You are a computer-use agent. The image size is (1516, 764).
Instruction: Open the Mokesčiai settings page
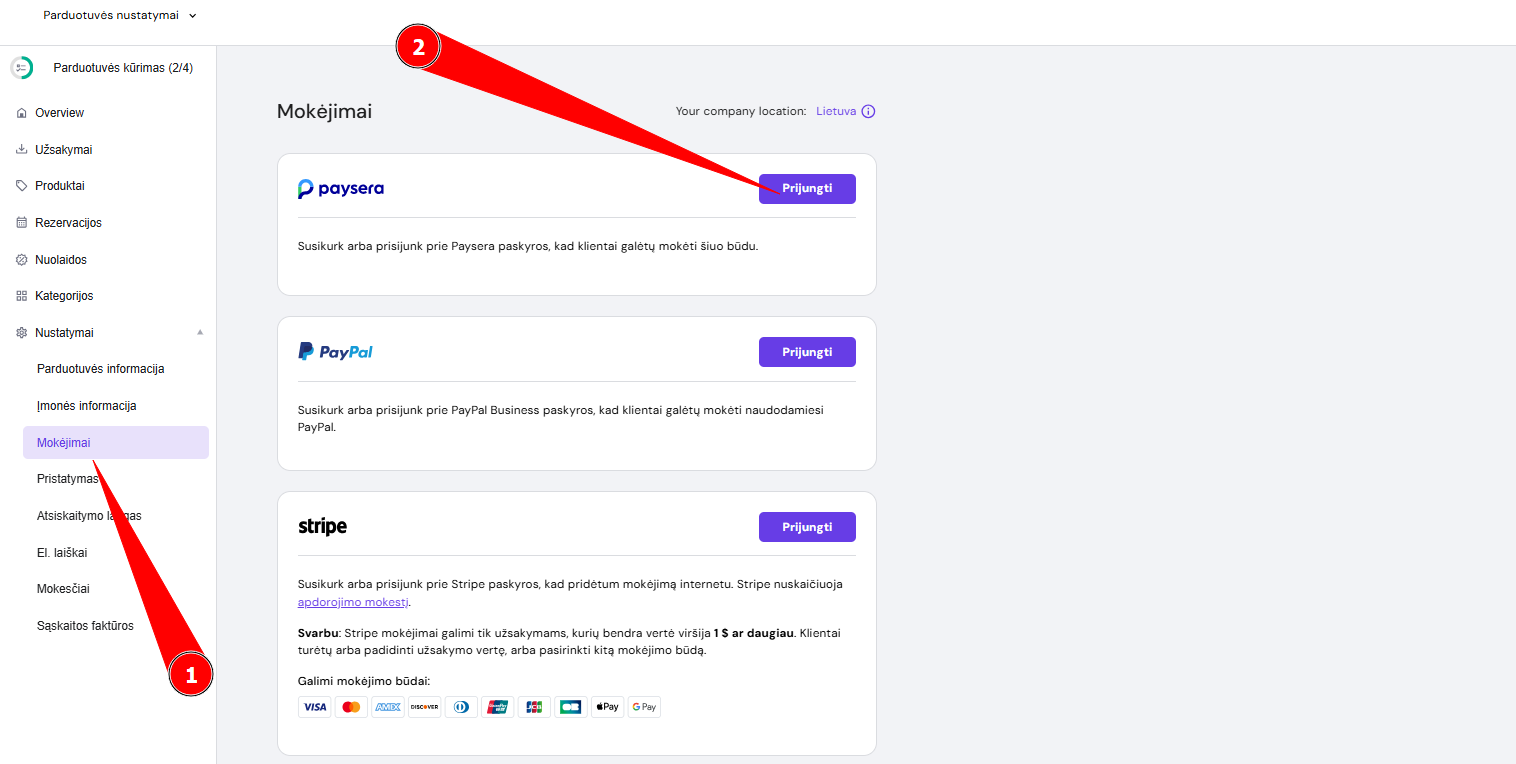point(70,589)
